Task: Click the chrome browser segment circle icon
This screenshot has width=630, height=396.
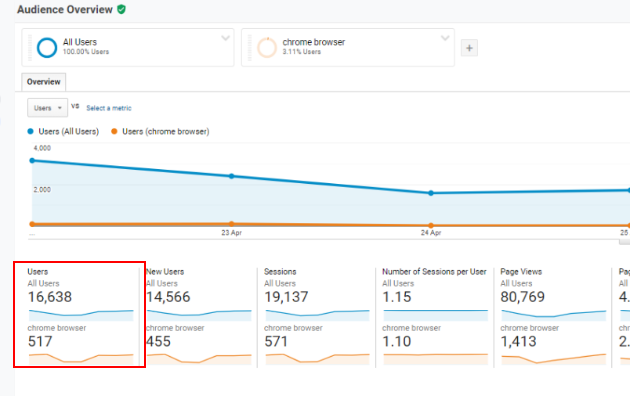Action: coord(267,47)
